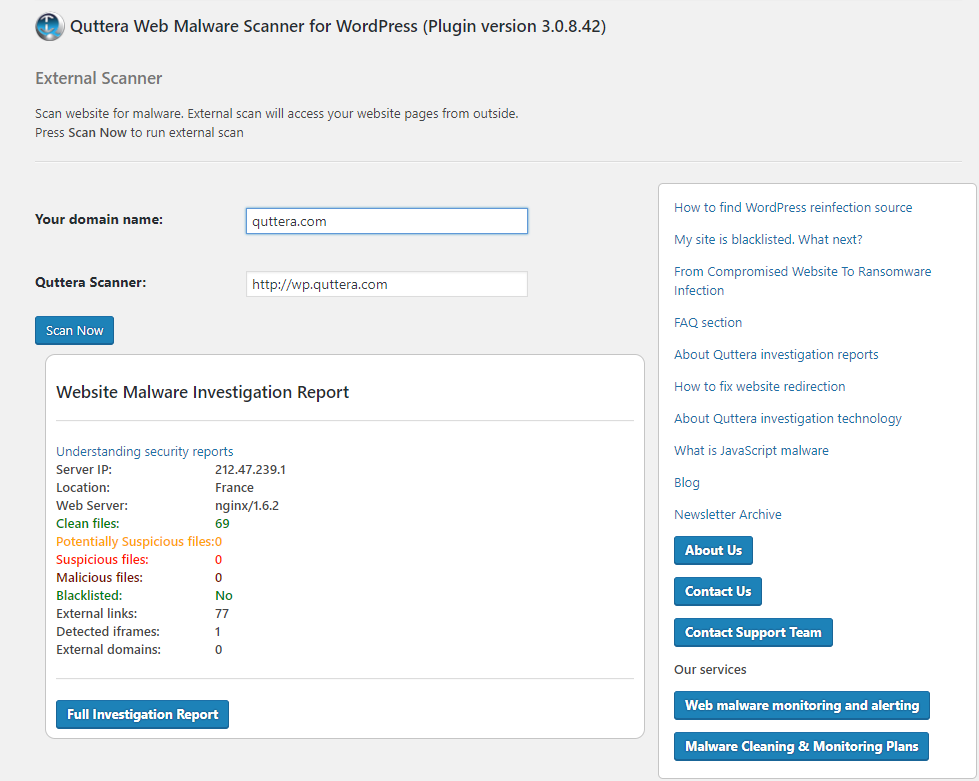View Malware Cleaning & Monitoring Plans

801,746
